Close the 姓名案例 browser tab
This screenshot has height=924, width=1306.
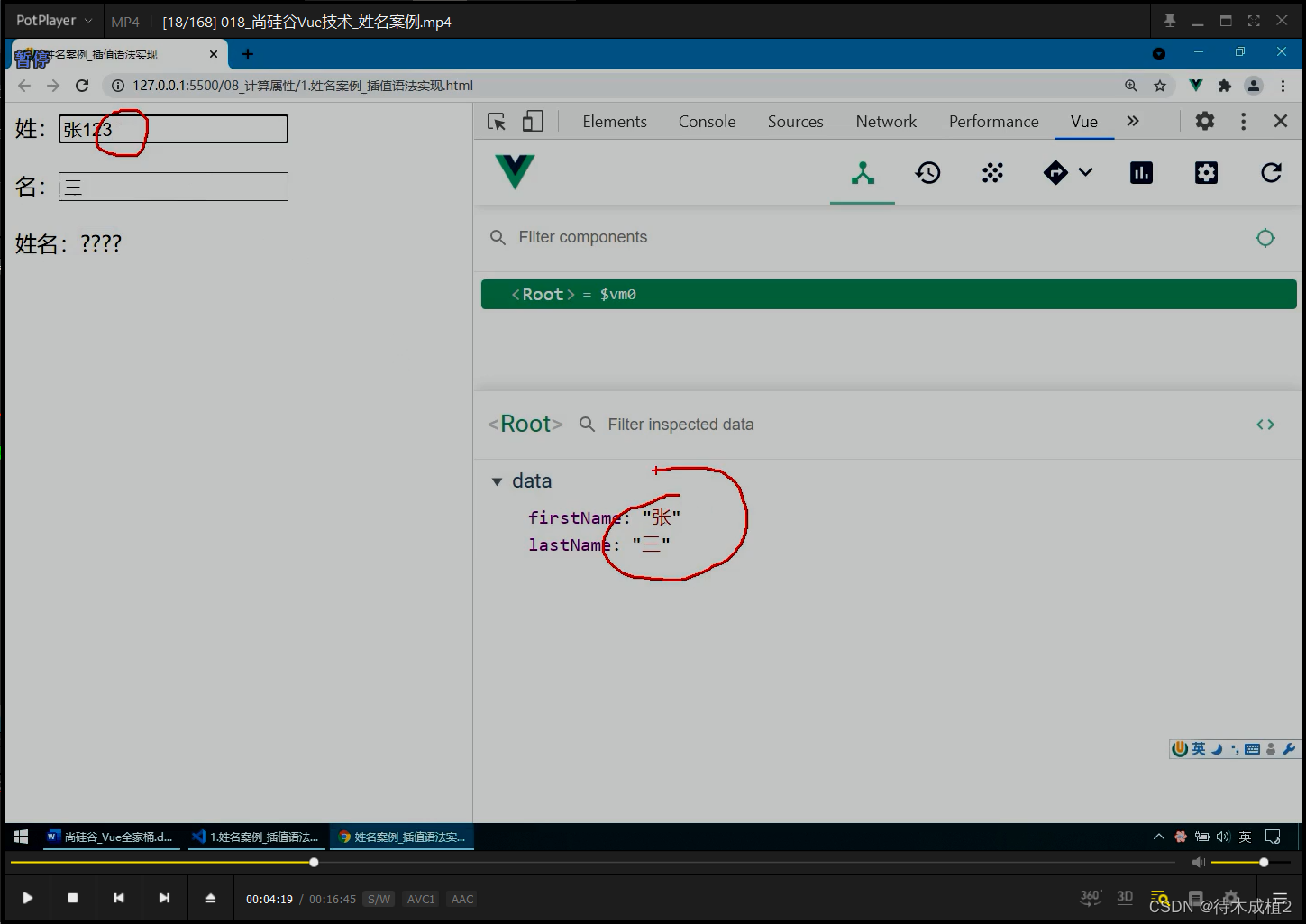(x=214, y=54)
